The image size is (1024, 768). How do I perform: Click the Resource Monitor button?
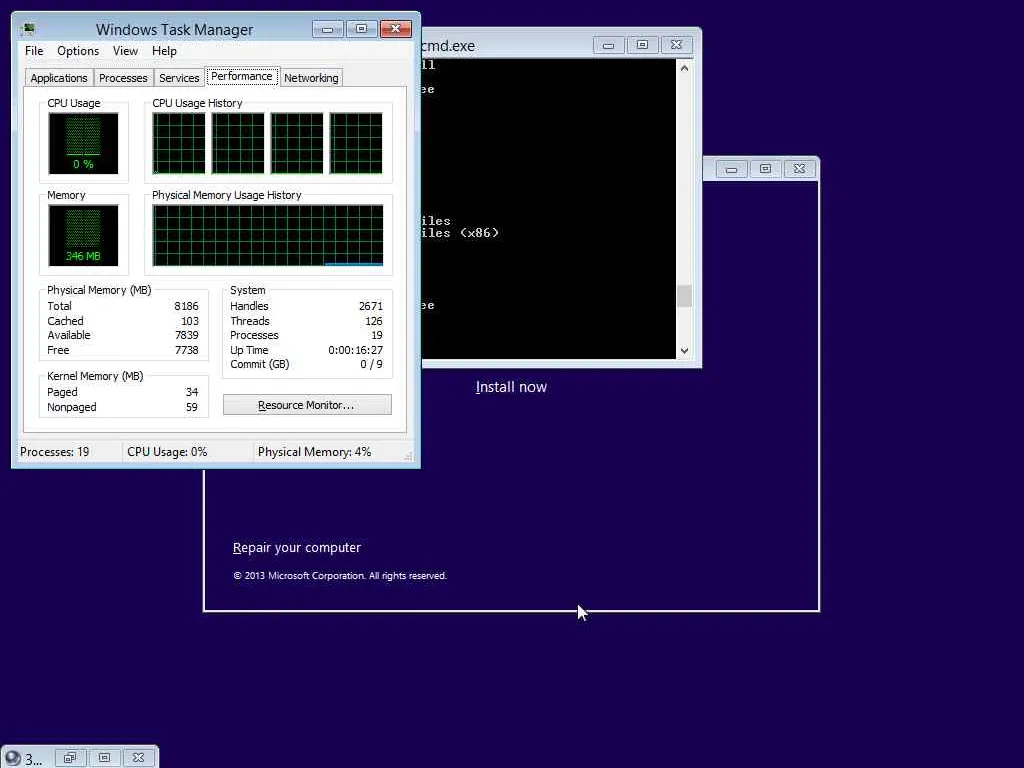tap(307, 405)
